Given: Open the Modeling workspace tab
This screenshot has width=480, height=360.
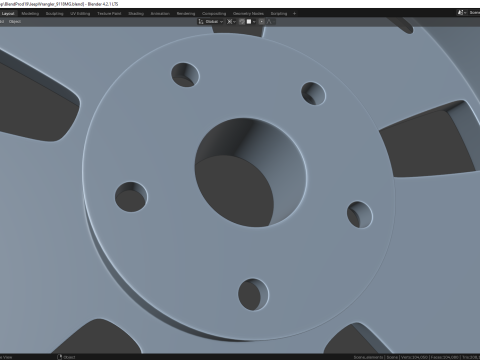Looking at the screenshot, I should point(30,14).
